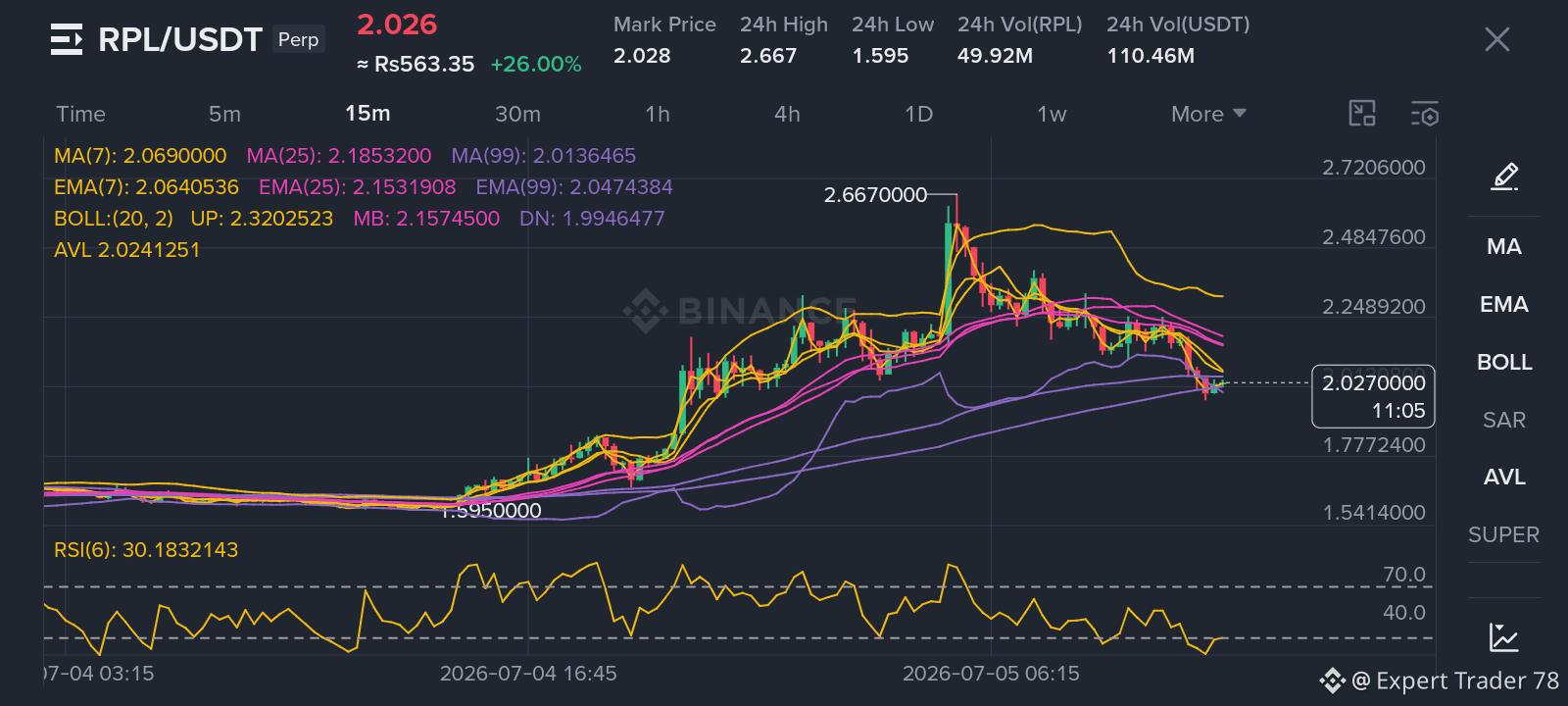Click the DN: 1.9946477 Bollinger value

coord(592,219)
